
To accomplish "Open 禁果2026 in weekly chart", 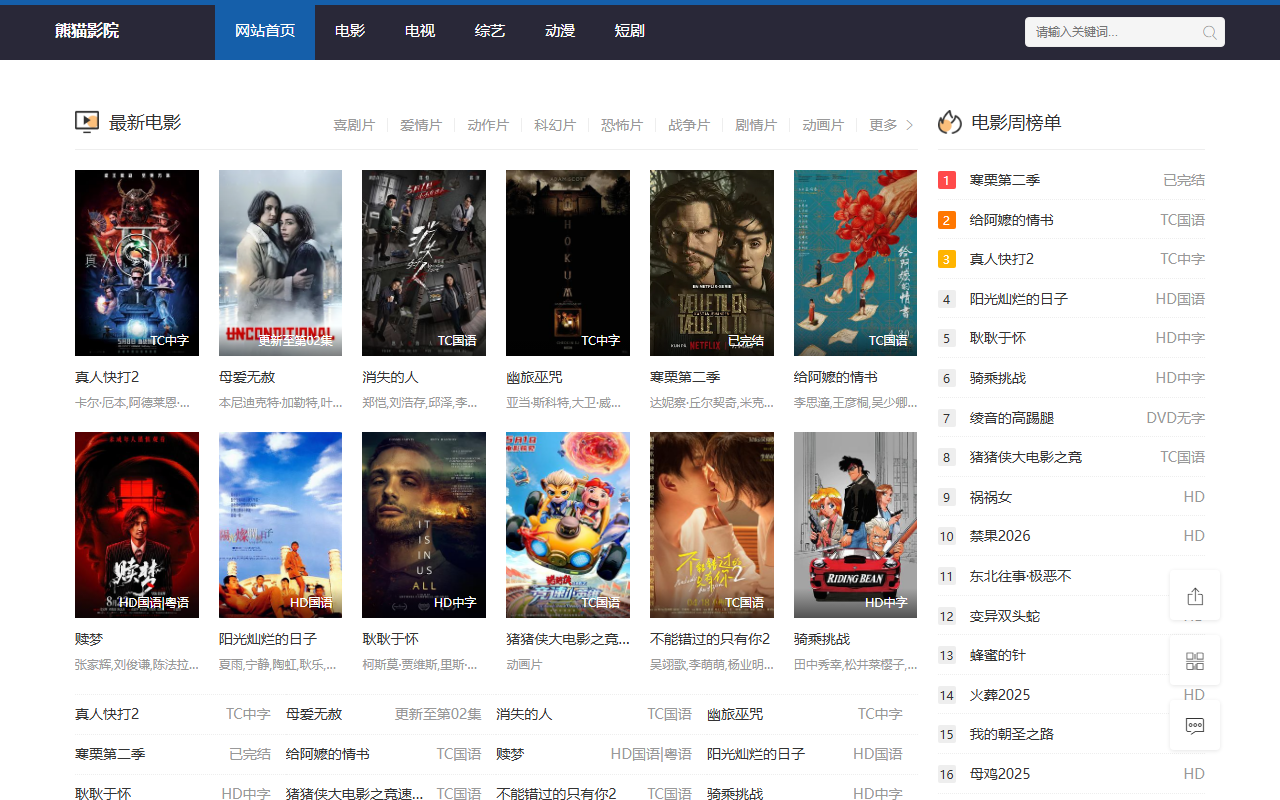I will pyautogui.click(x=1000, y=536).
